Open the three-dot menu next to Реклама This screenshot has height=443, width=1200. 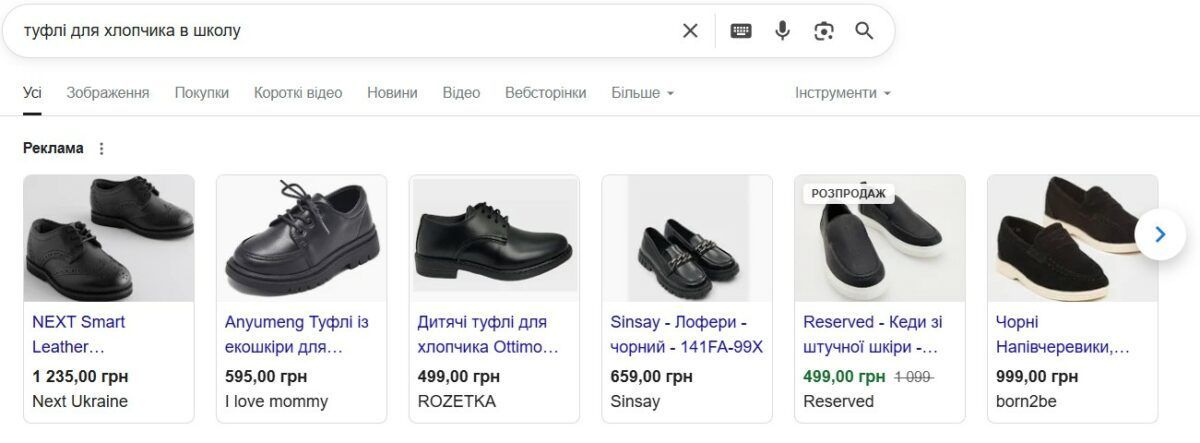[x=101, y=148]
